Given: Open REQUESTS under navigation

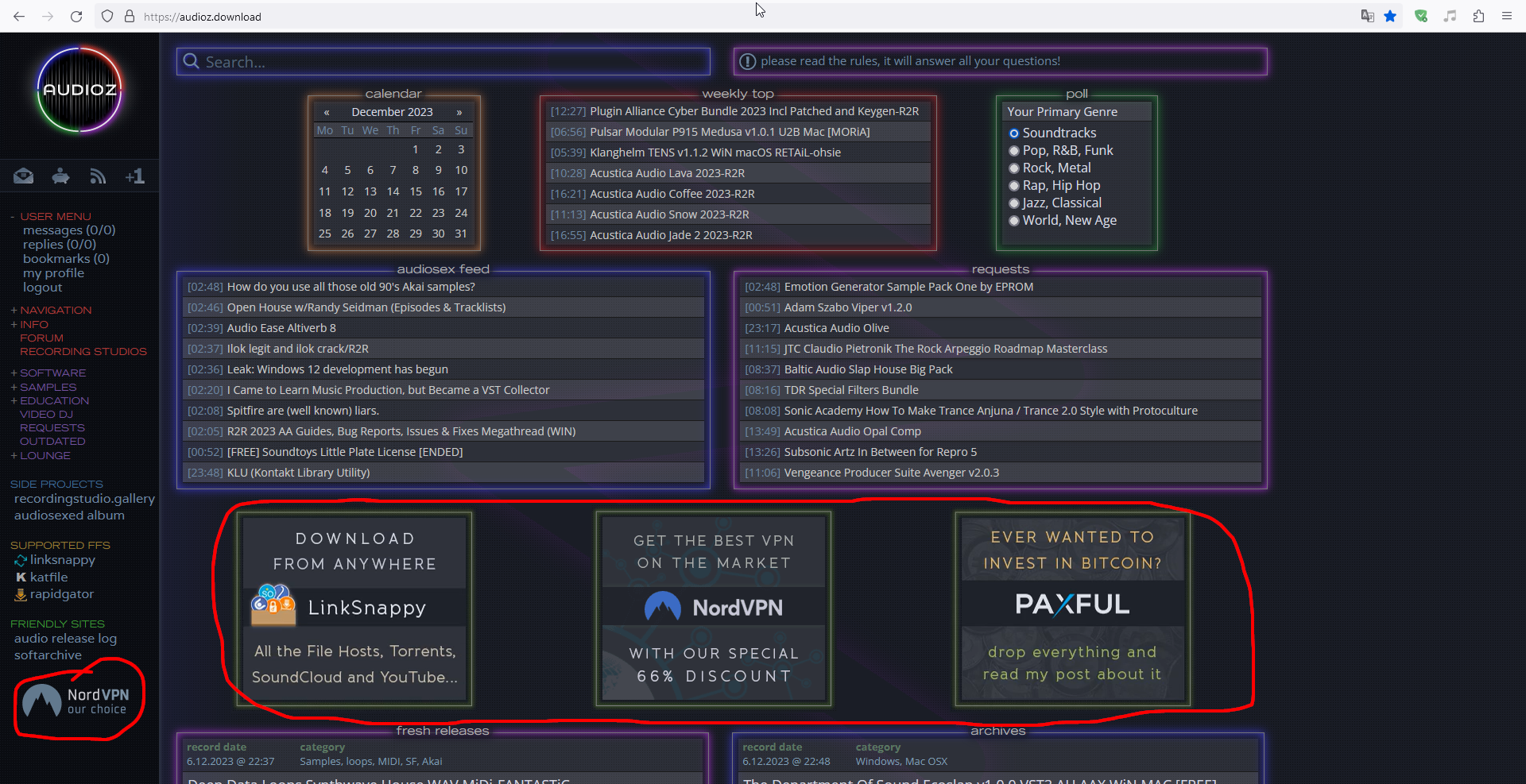Looking at the screenshot, I should click(52, 427).
